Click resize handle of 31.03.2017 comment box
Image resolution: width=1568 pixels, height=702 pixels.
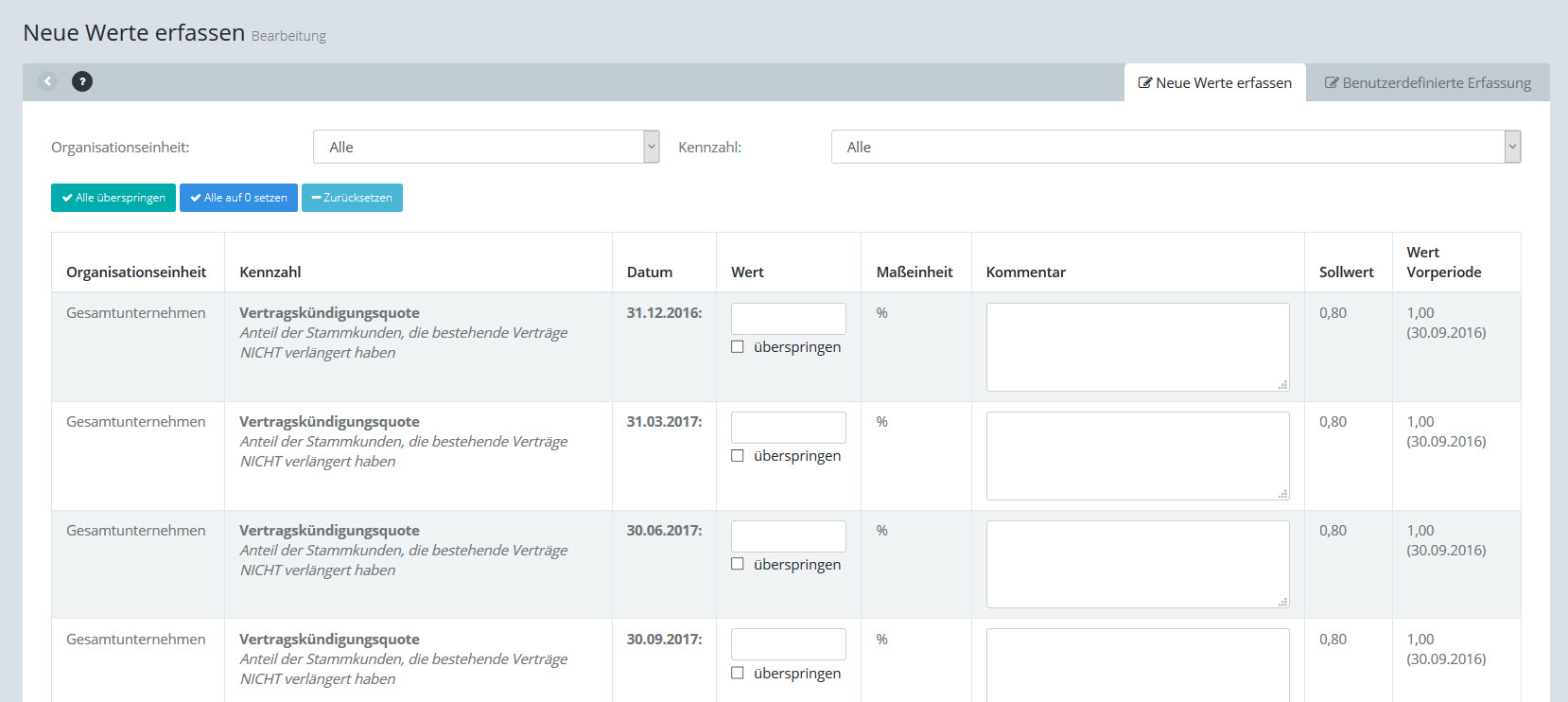pyautogui.click(x=1282, y=494)
